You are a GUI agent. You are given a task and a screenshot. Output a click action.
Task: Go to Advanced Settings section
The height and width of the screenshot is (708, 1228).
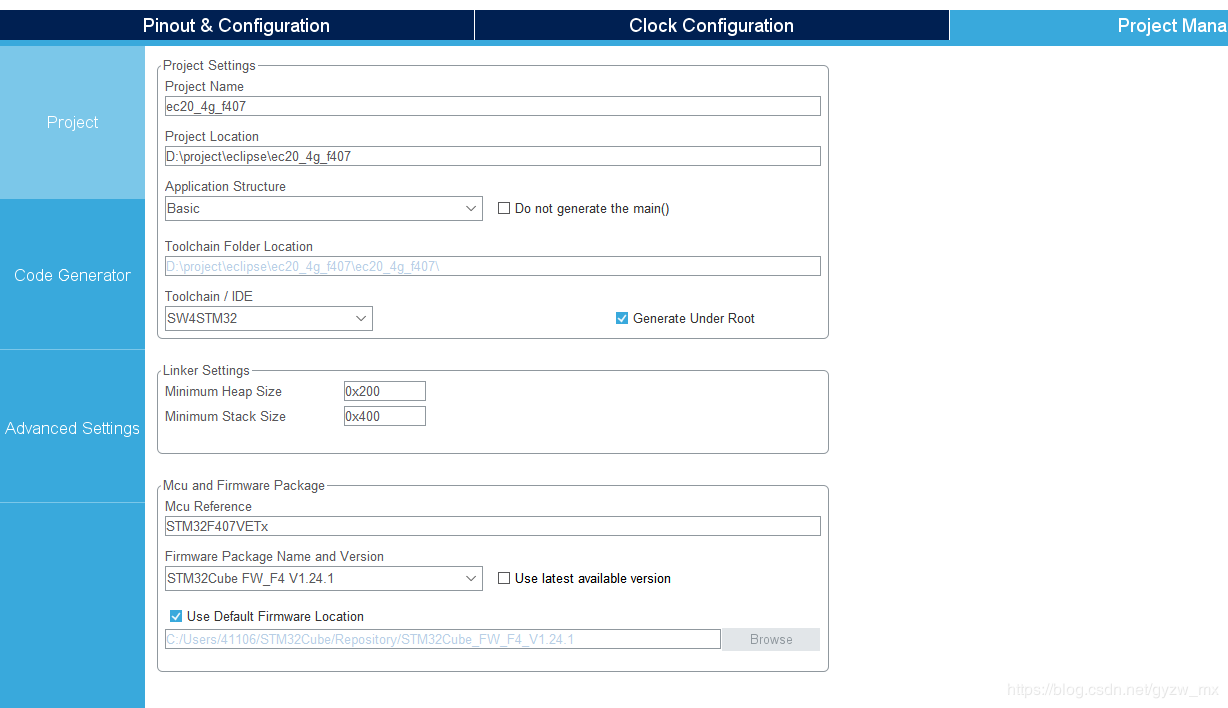(72, 428)
